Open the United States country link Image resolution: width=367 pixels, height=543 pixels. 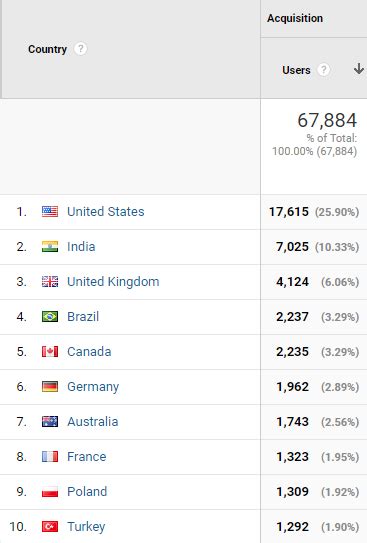click(x=106, y=212)
